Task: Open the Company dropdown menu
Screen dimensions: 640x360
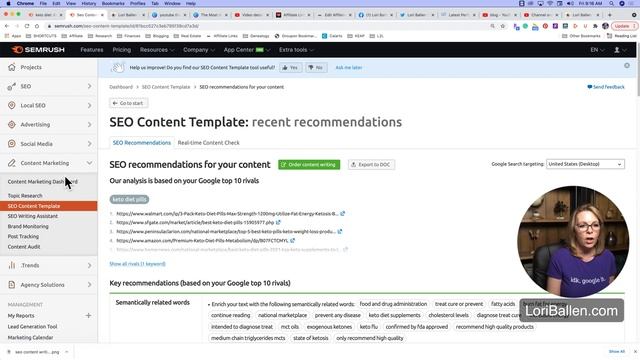Action: click(x=198, y=50)
